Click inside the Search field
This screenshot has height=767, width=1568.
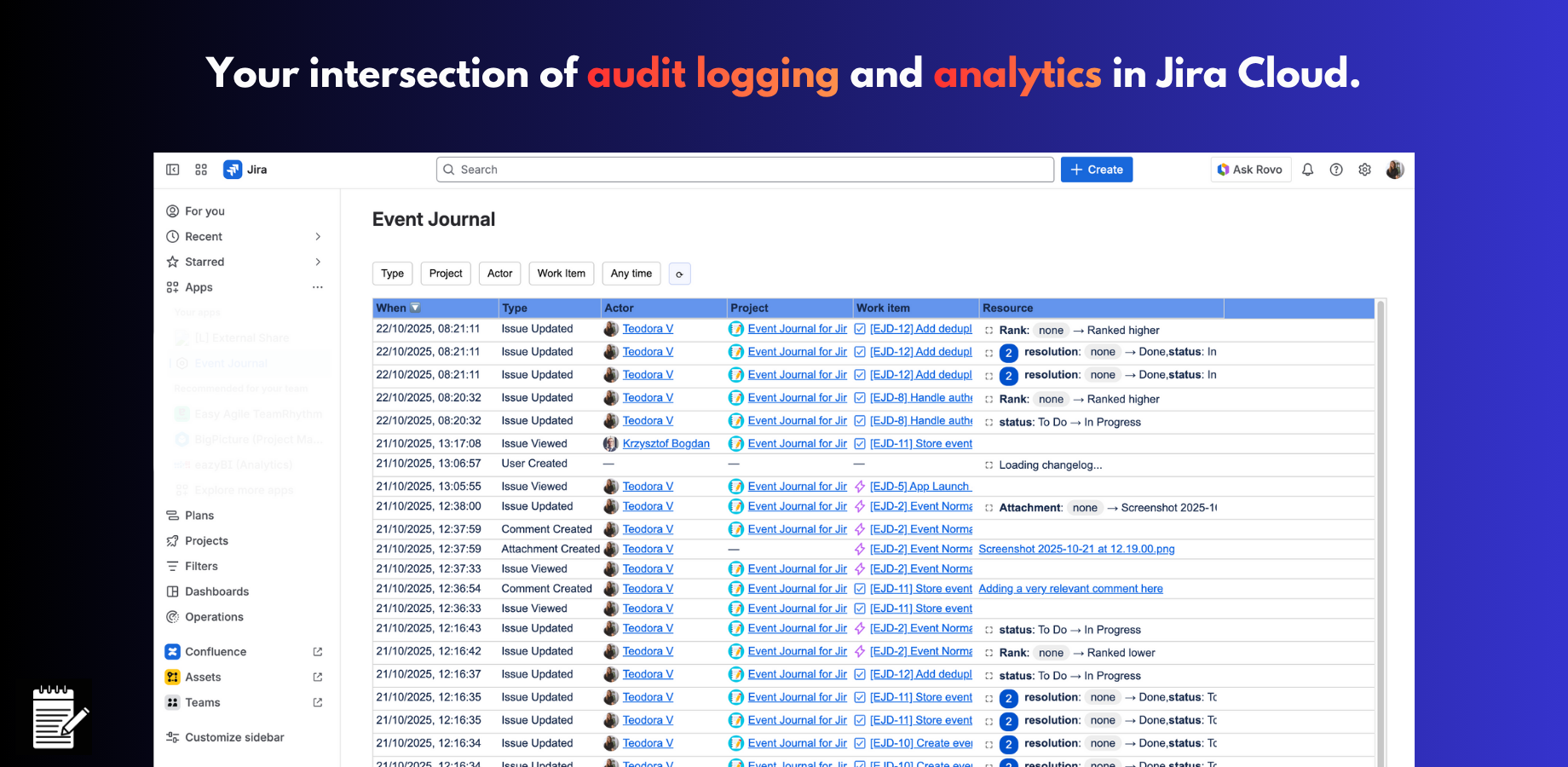743,169
